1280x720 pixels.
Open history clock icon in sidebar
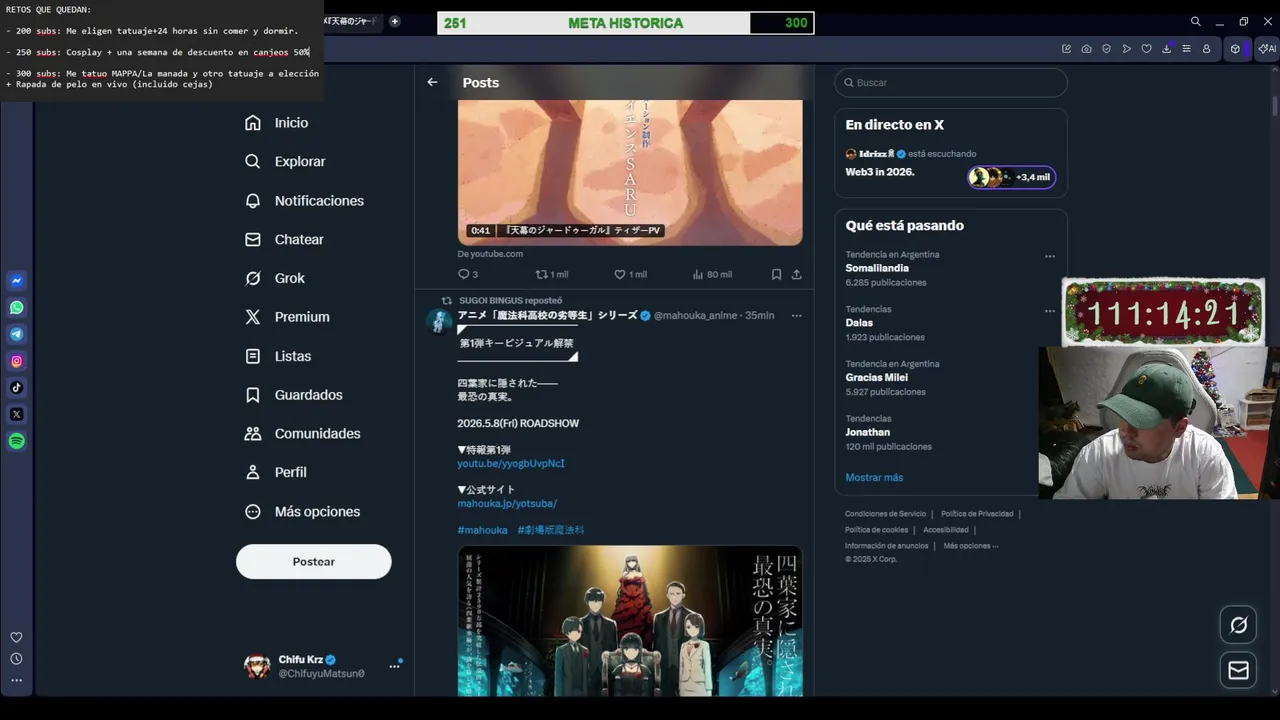pos(16,659)
